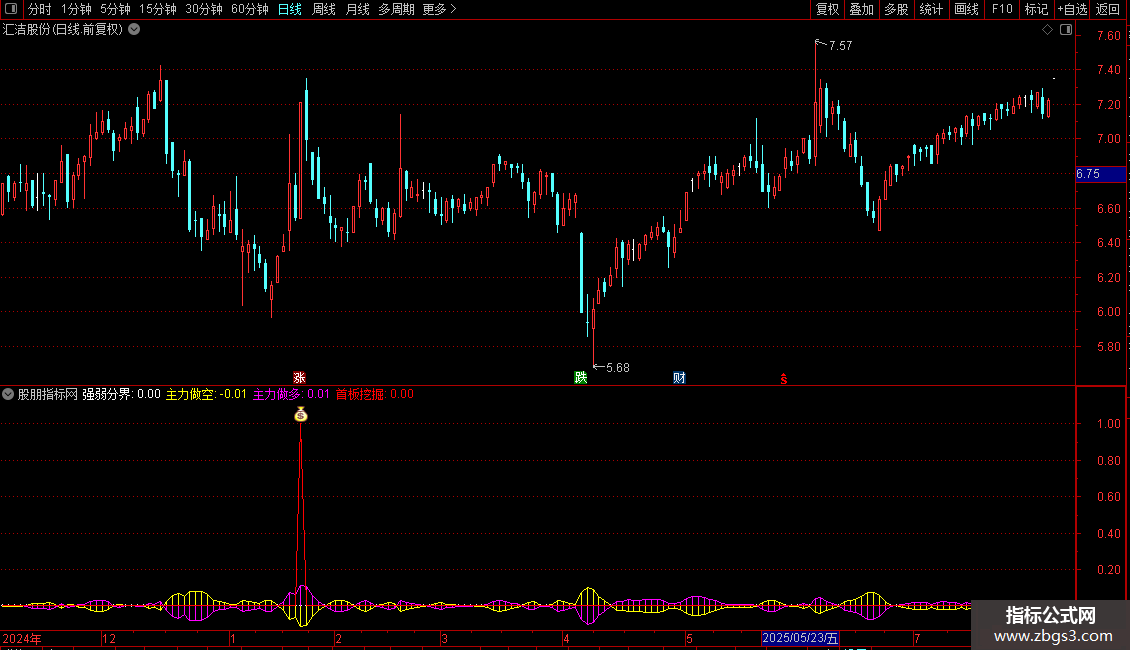Click the 5.68 low price label
The width and height of the screenshot is (1130, 650).
(x=618, y=368)
